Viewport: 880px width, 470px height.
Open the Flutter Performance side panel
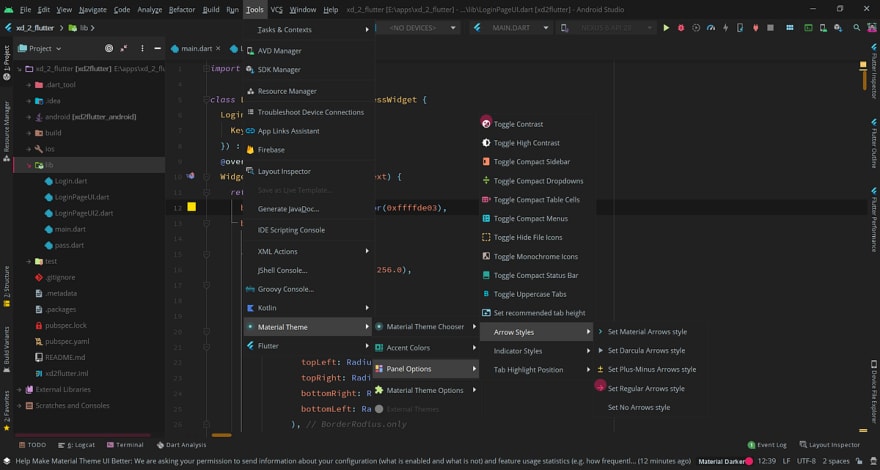(x=873, y=220)
